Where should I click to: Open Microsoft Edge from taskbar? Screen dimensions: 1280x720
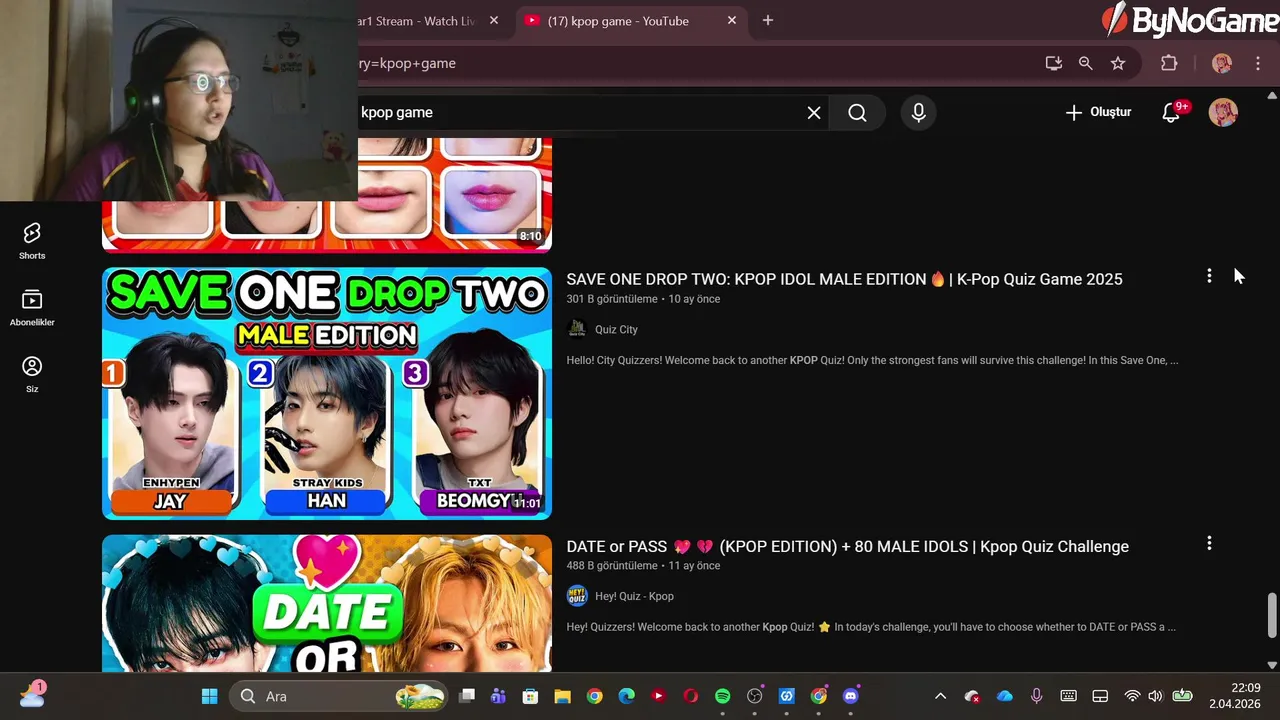pos(626,696)
